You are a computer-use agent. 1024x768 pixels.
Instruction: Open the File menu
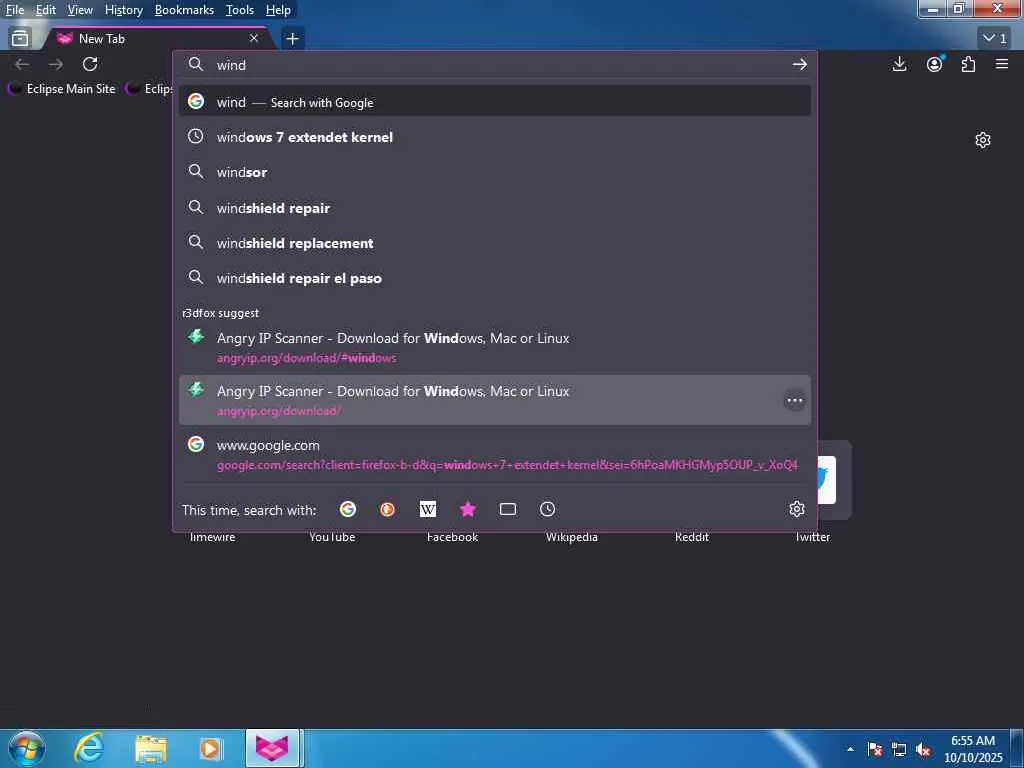(14, 10)
